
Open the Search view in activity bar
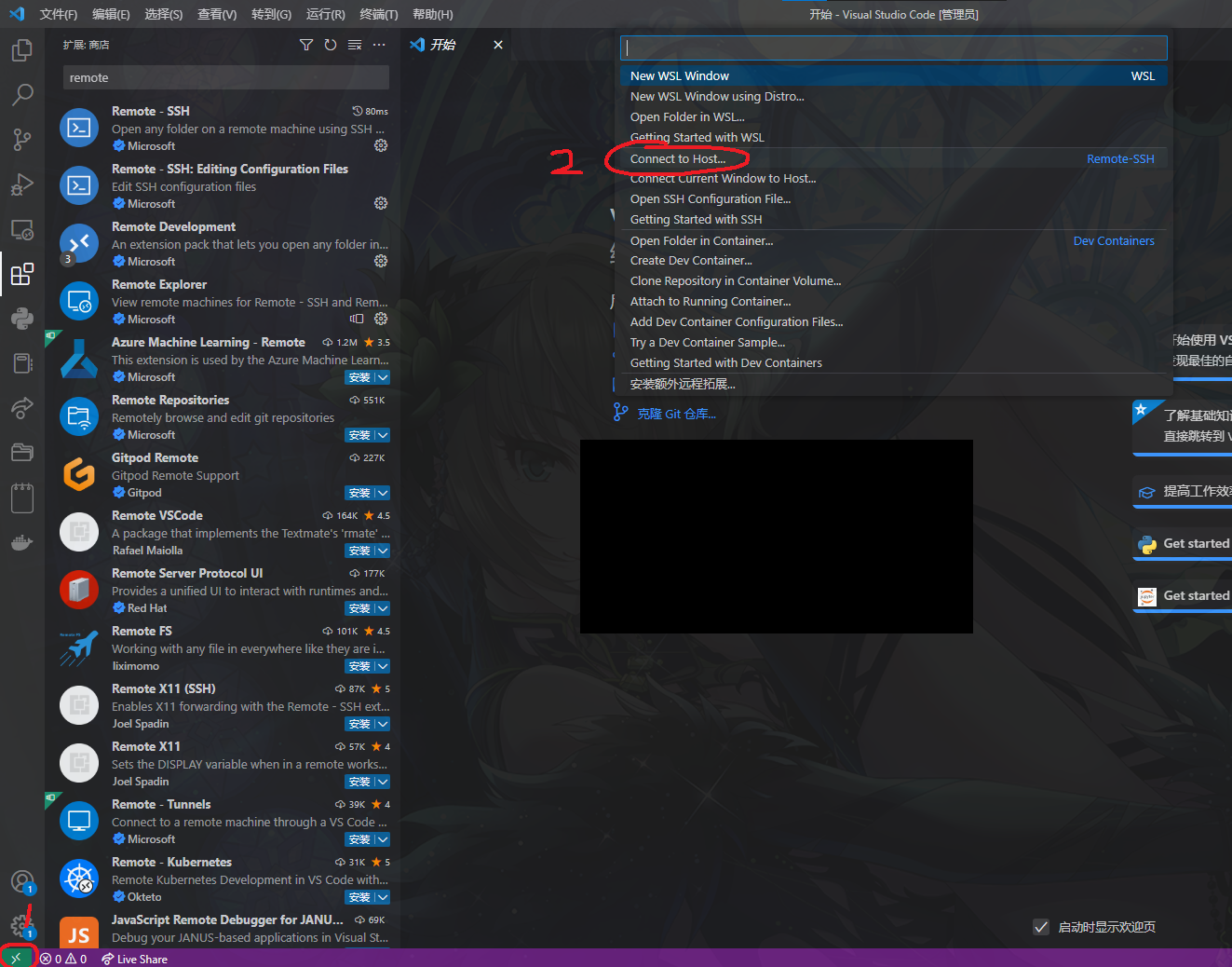[x=22, y=95]
